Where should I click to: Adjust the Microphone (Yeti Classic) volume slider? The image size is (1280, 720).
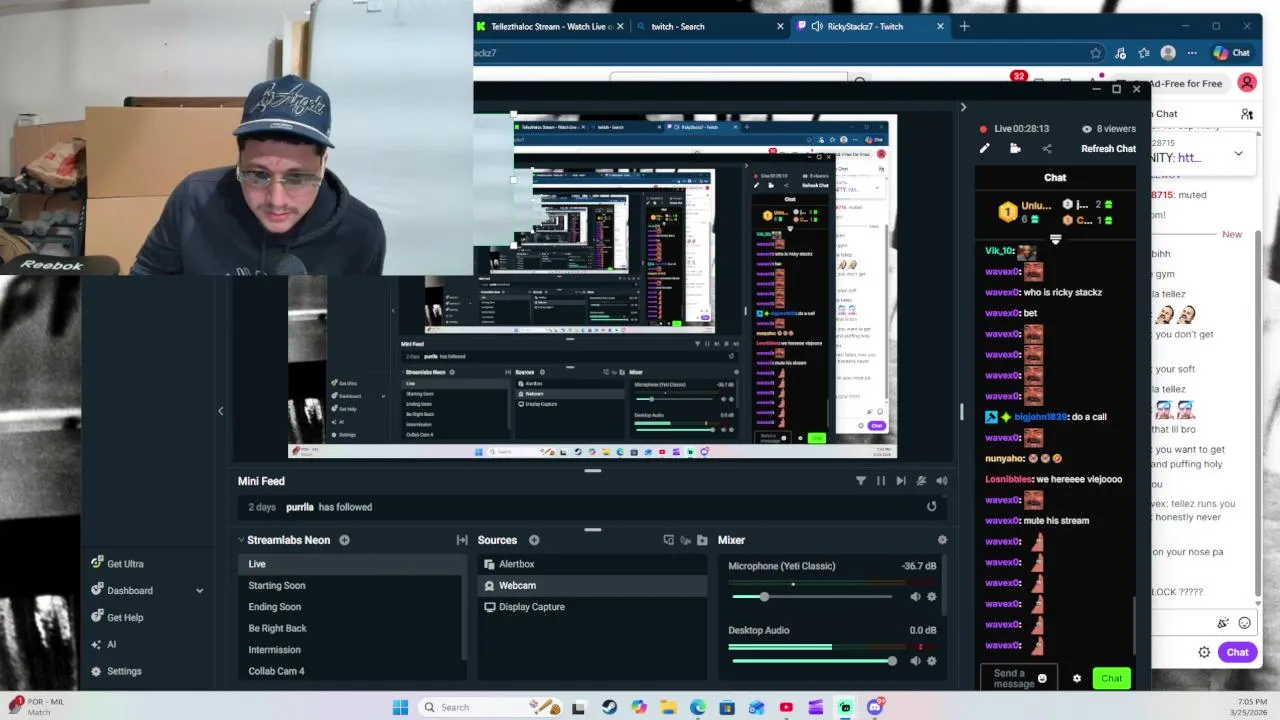click(x=812, y=597)
